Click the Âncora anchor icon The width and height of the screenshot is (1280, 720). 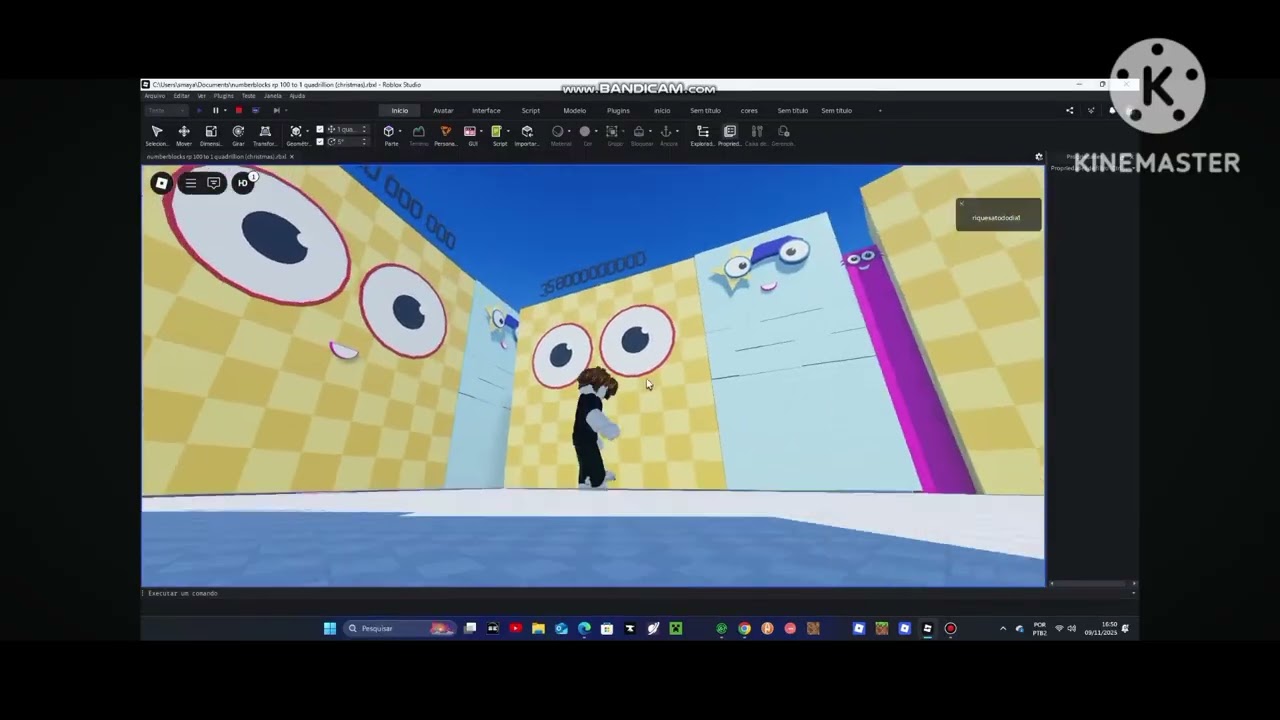coord(666,131)
